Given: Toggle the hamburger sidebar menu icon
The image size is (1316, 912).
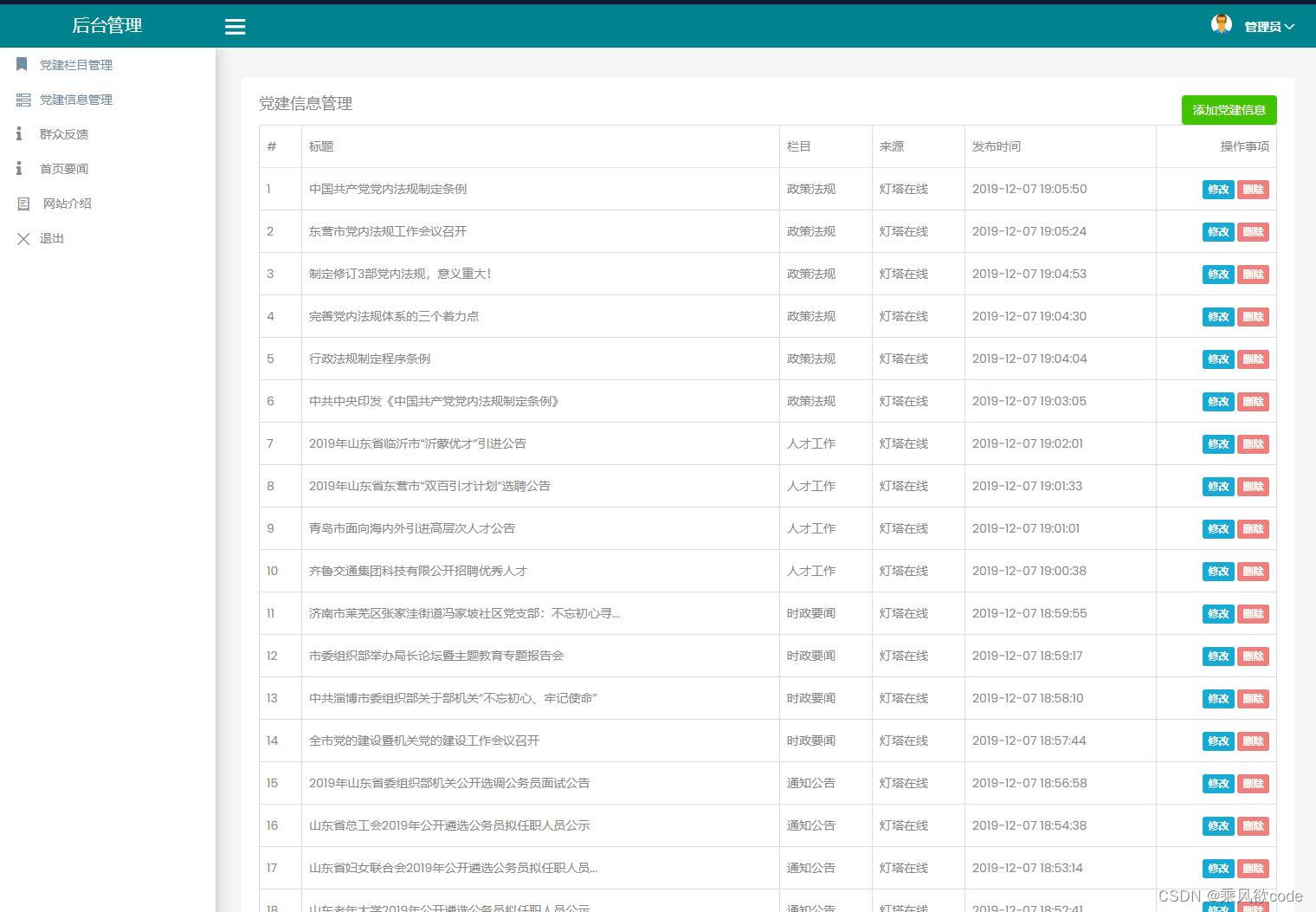Looking at the screenshot, I should pyautogui.click(x=235, y=27).
